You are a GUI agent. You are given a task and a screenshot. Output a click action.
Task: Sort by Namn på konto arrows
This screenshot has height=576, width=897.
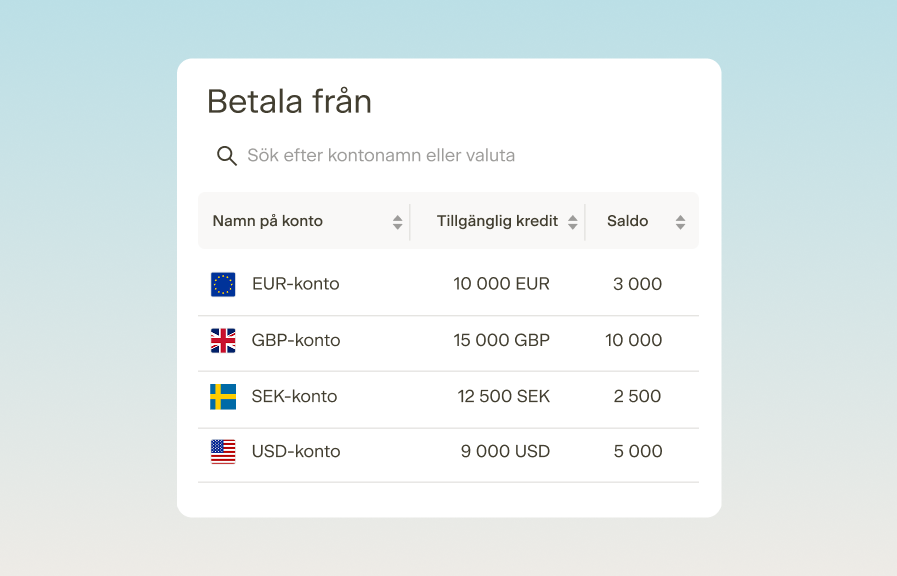[397, 222]
